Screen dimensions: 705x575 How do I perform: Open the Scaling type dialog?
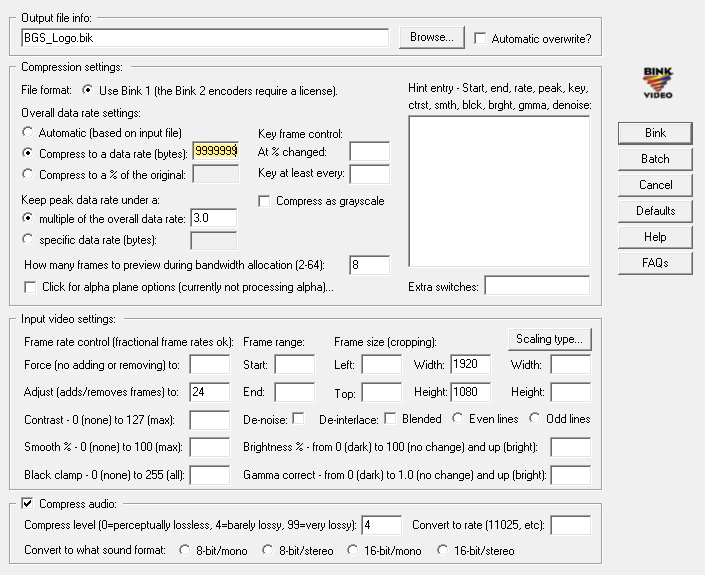[549, 339]
